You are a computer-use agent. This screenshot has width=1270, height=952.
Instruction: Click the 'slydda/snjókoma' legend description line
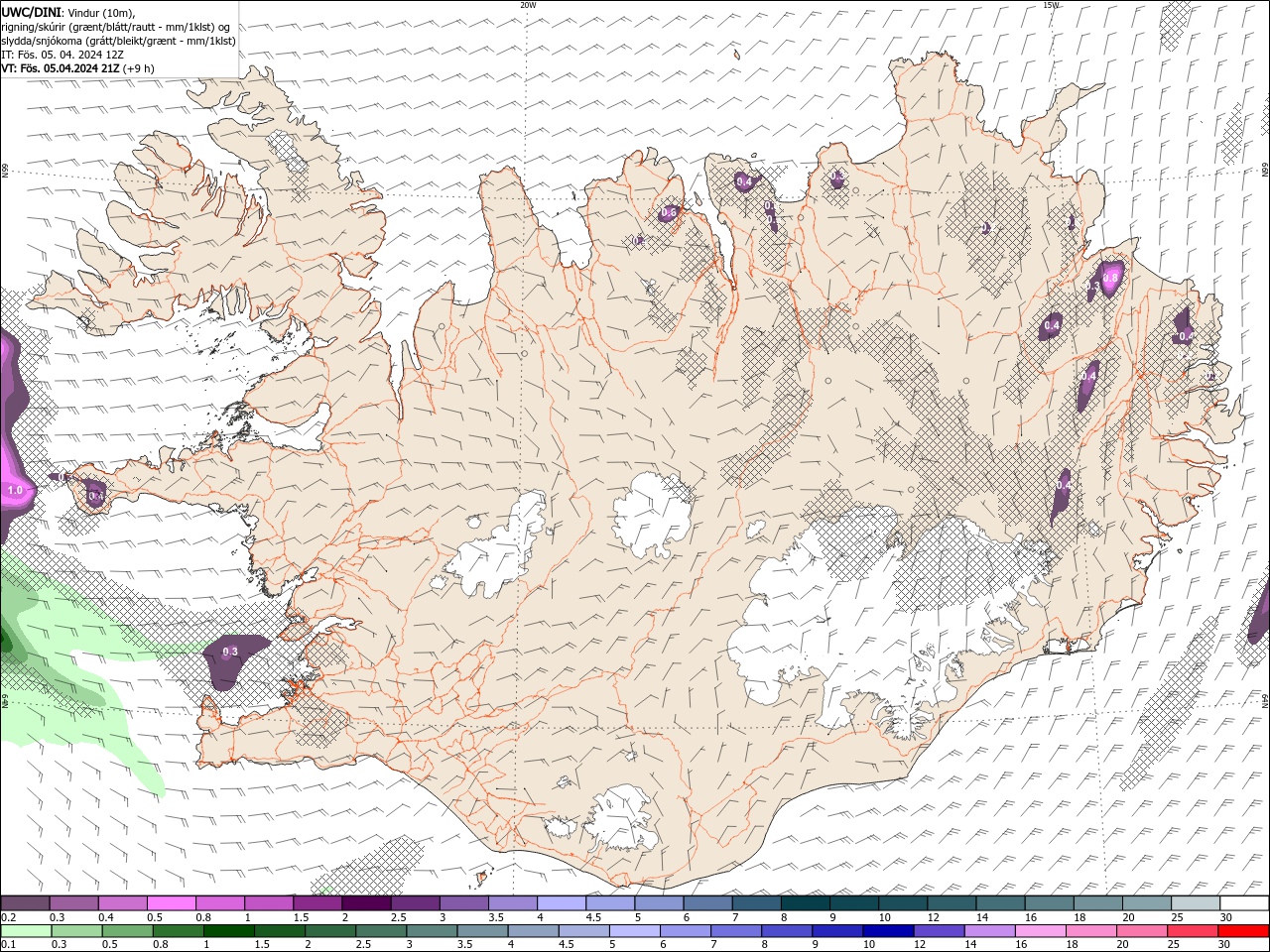click(119, 41)
